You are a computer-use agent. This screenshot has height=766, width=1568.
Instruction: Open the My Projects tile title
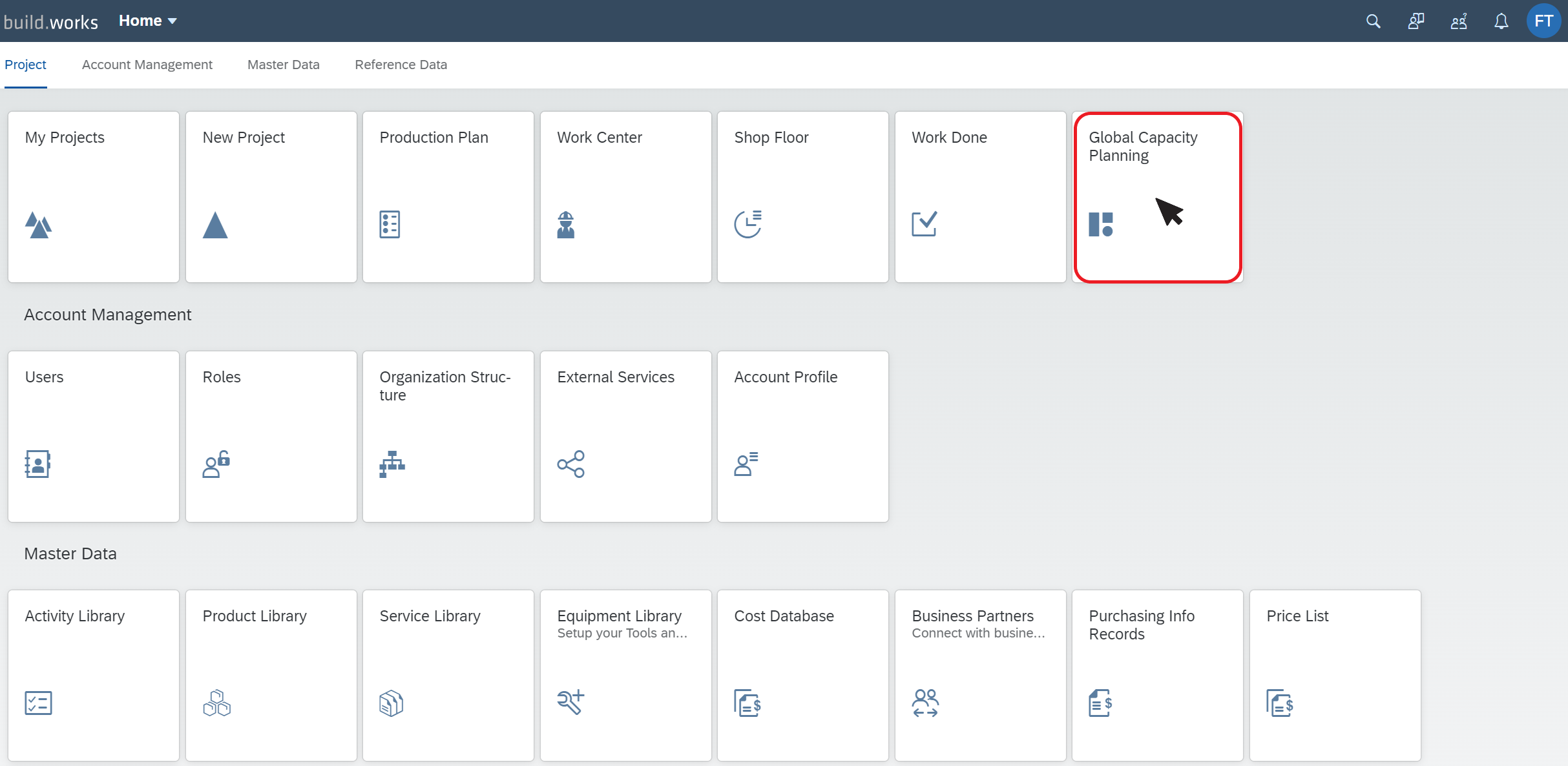[65, 138]
